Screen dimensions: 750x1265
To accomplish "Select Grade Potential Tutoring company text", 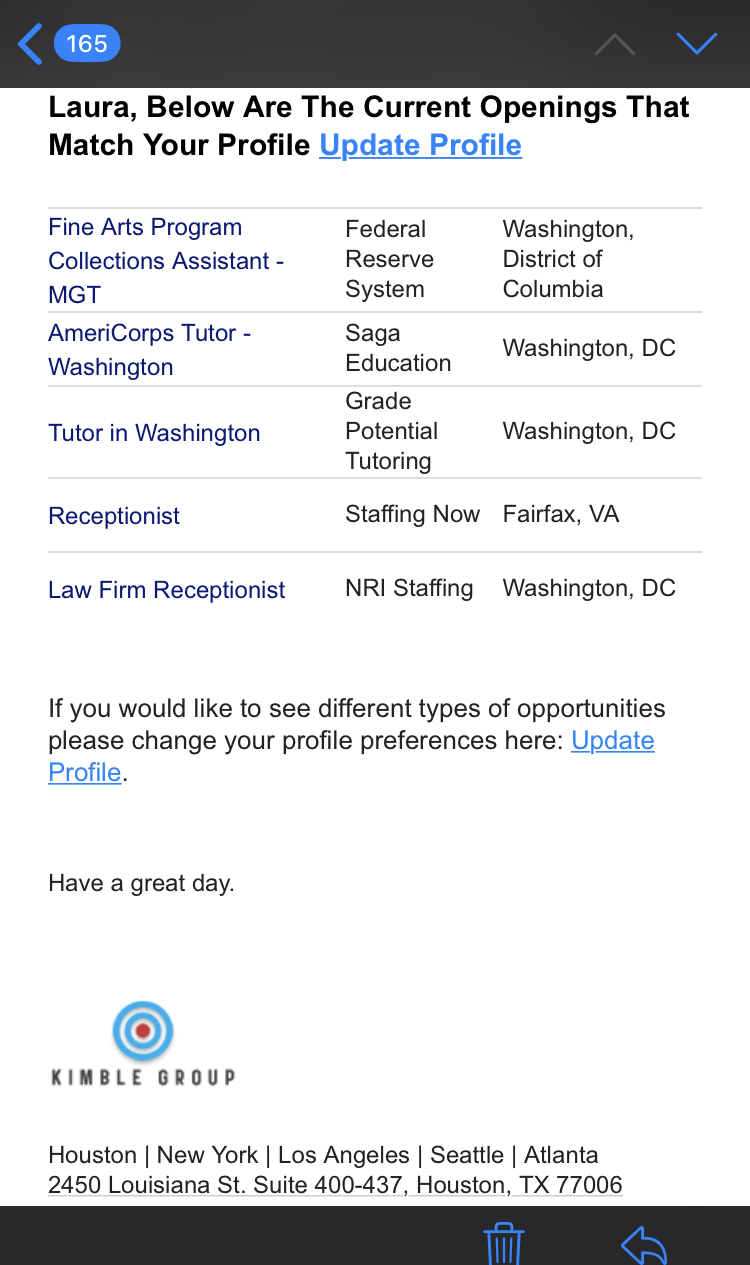I will [x=391, y=431].
